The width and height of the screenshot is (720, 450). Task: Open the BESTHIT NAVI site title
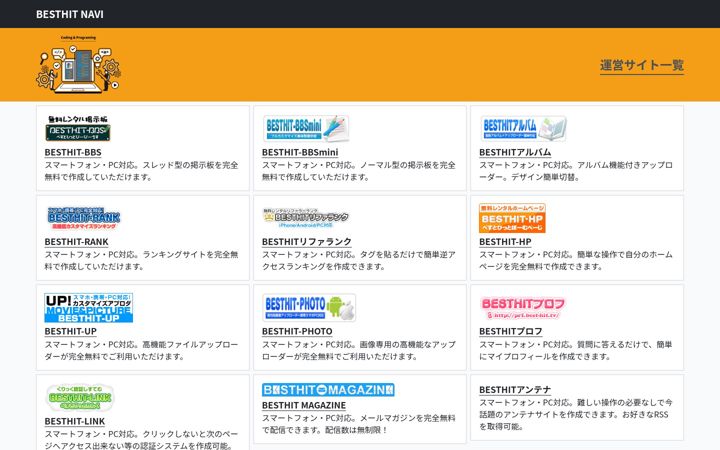click(70, 14)
